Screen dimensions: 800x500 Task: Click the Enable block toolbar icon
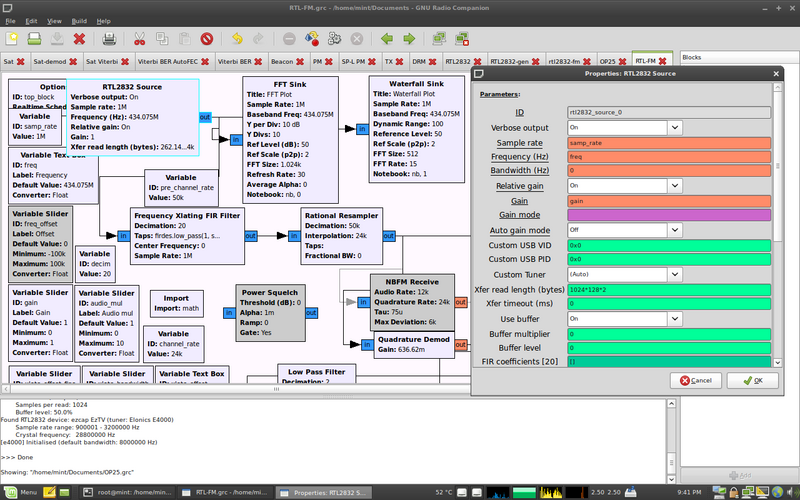tap(438, 39)
